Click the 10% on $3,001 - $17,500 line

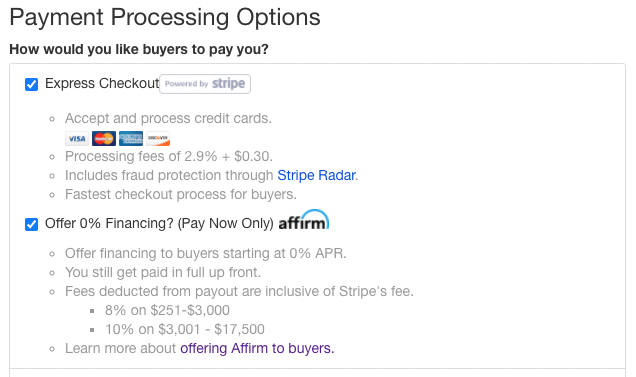click(185, 329)
